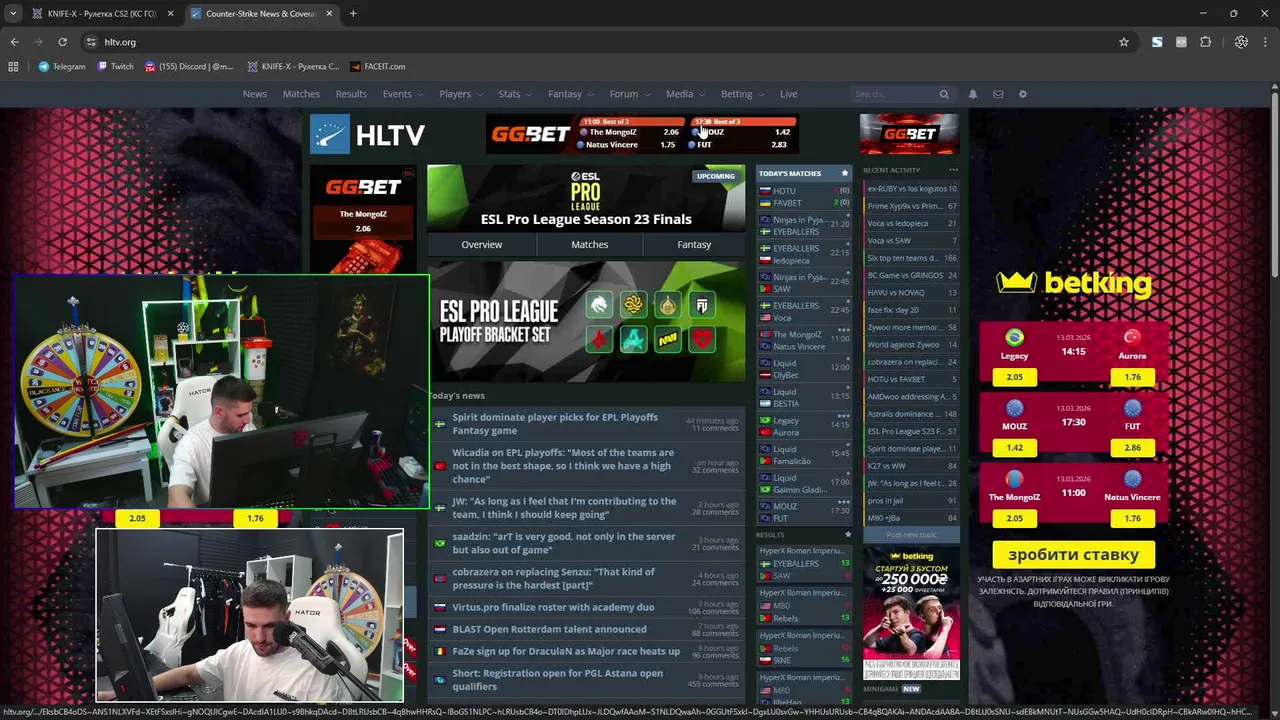Click the address bar showing hltv.org
The image size is (1280, 720).
point(600,42)
